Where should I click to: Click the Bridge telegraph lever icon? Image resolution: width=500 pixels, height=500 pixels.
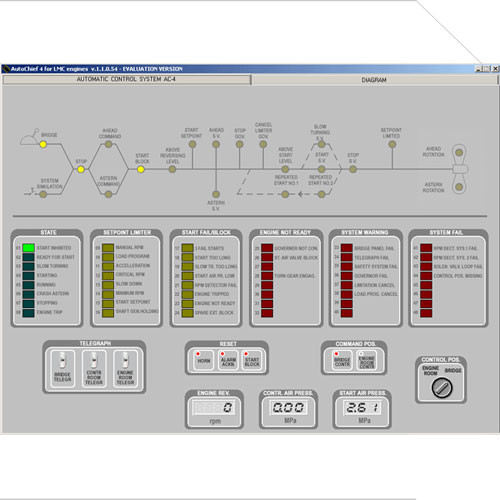point(62,361)
